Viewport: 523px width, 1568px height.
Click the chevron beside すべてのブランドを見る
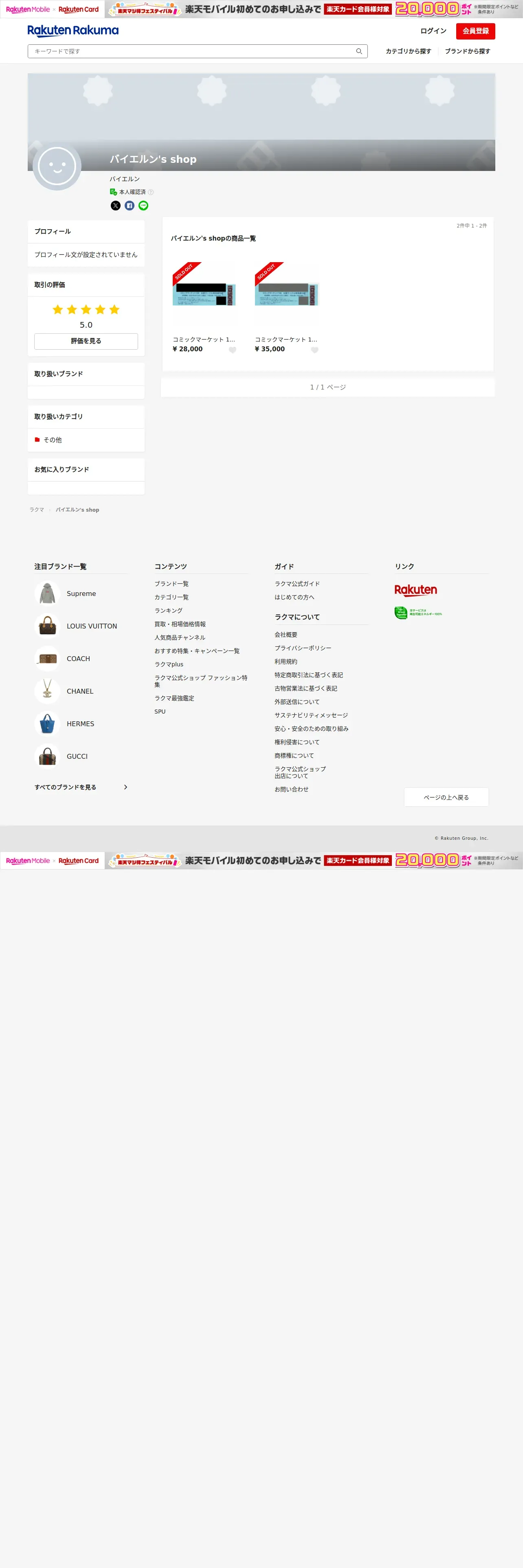point(125,787)
